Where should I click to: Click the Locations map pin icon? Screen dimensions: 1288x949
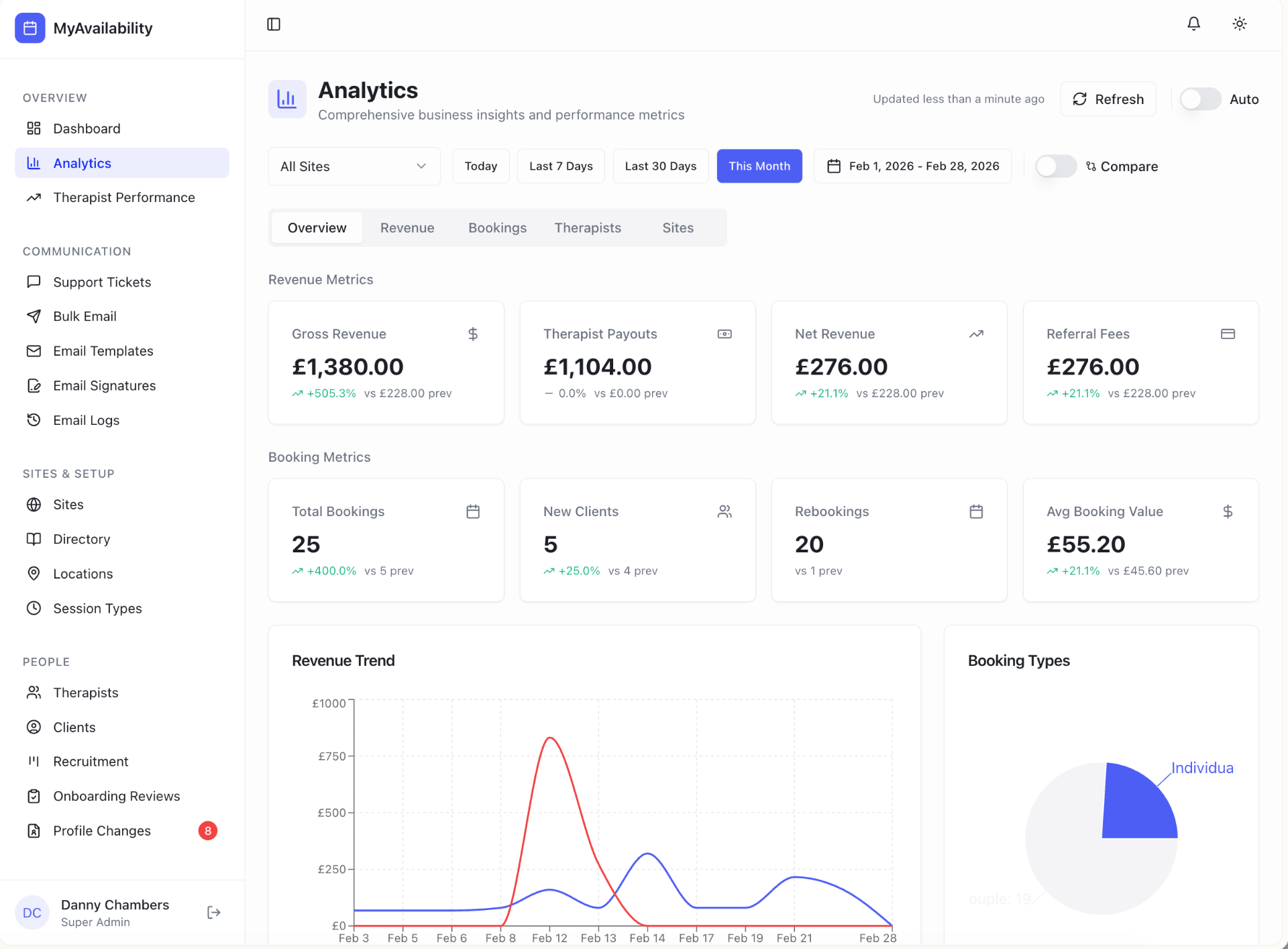pyautogui.click(x=34, y=574)
